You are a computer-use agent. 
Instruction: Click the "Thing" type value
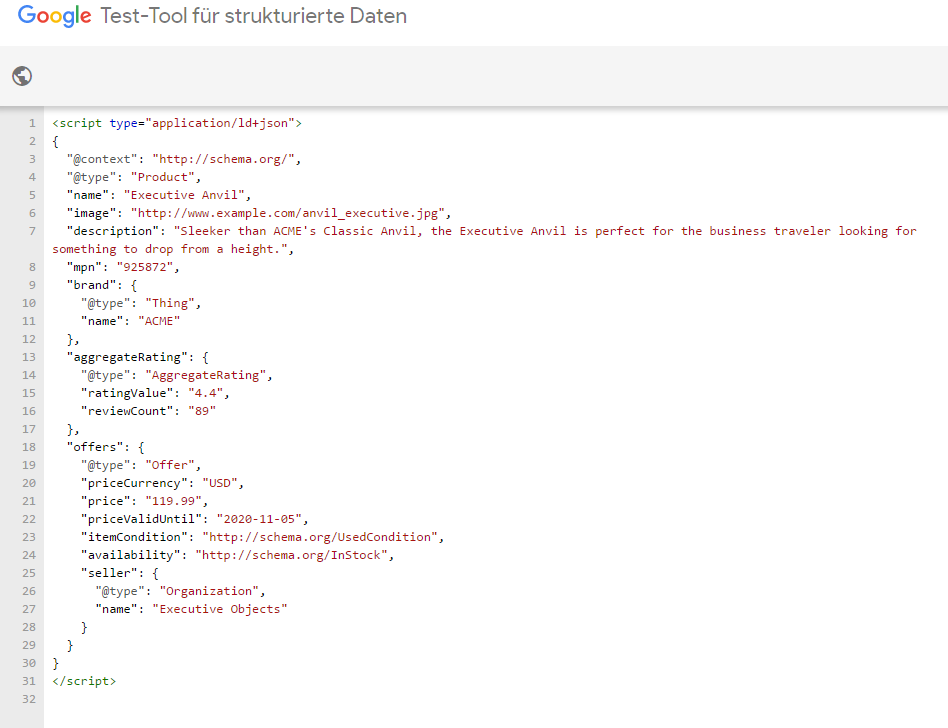(x=170, y=304)
